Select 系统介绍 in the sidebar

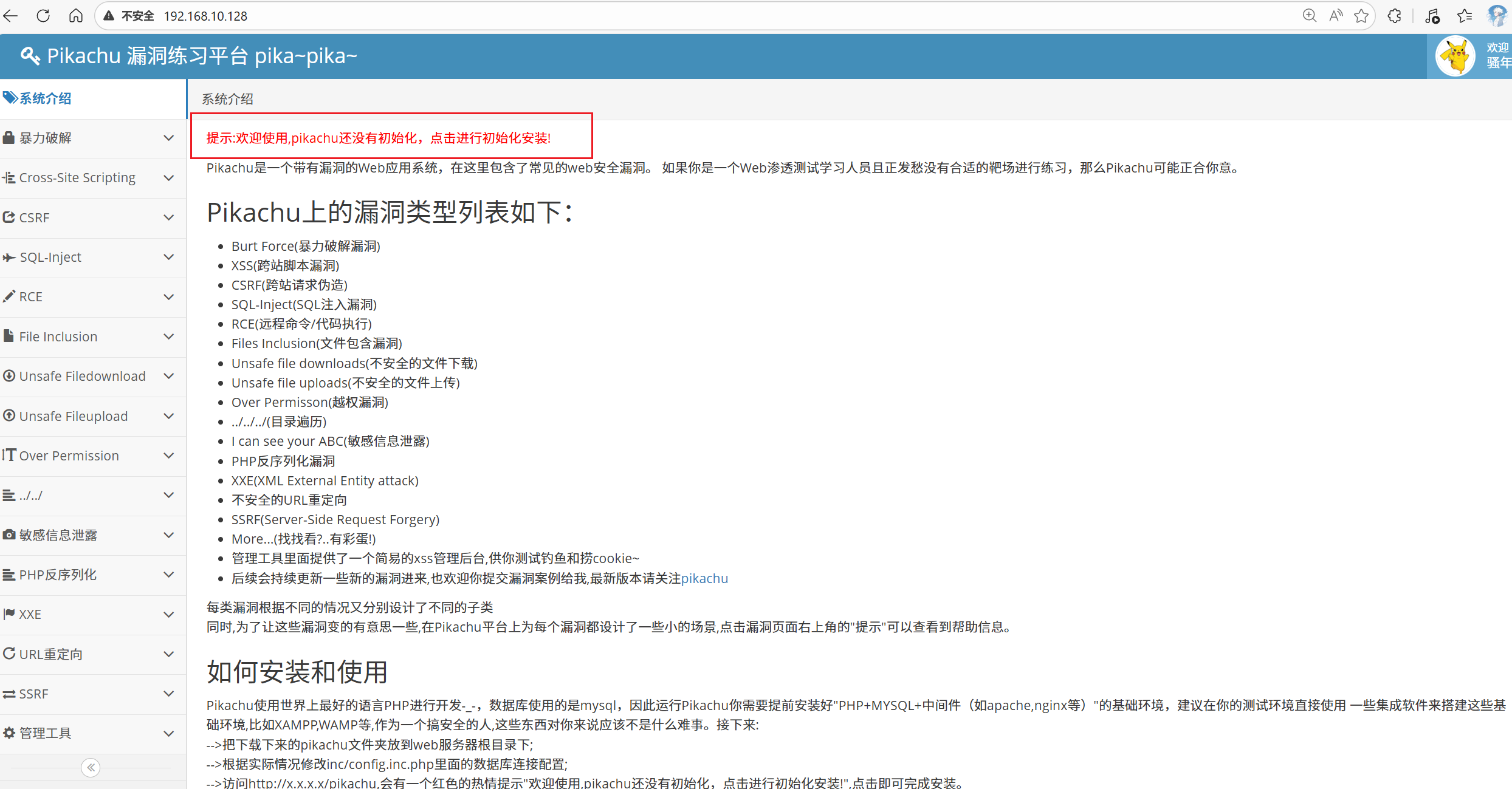point(45,98)
